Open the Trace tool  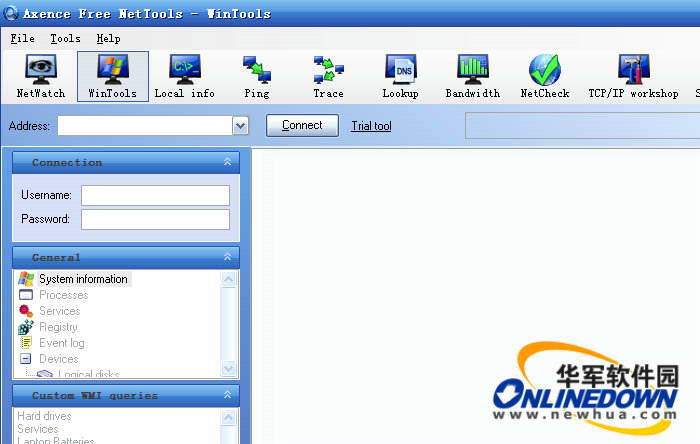pyautogui.click(x=328, y=76)
